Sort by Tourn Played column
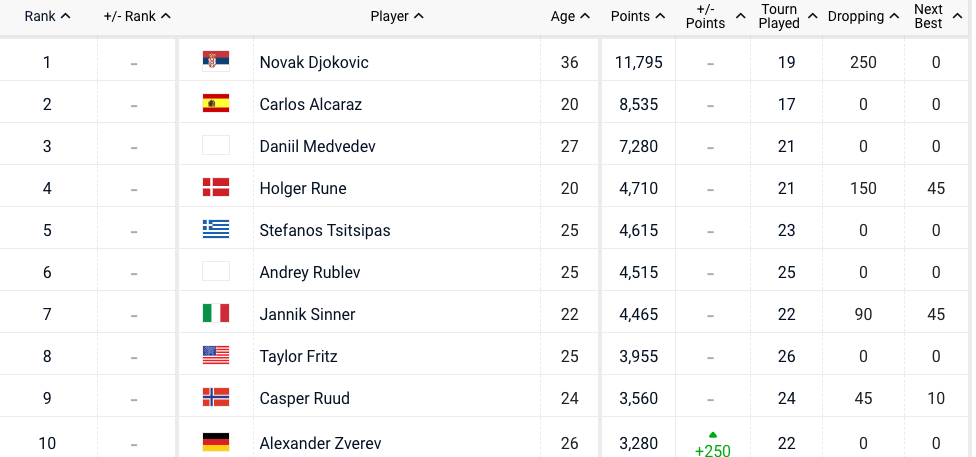 [786, 16]
